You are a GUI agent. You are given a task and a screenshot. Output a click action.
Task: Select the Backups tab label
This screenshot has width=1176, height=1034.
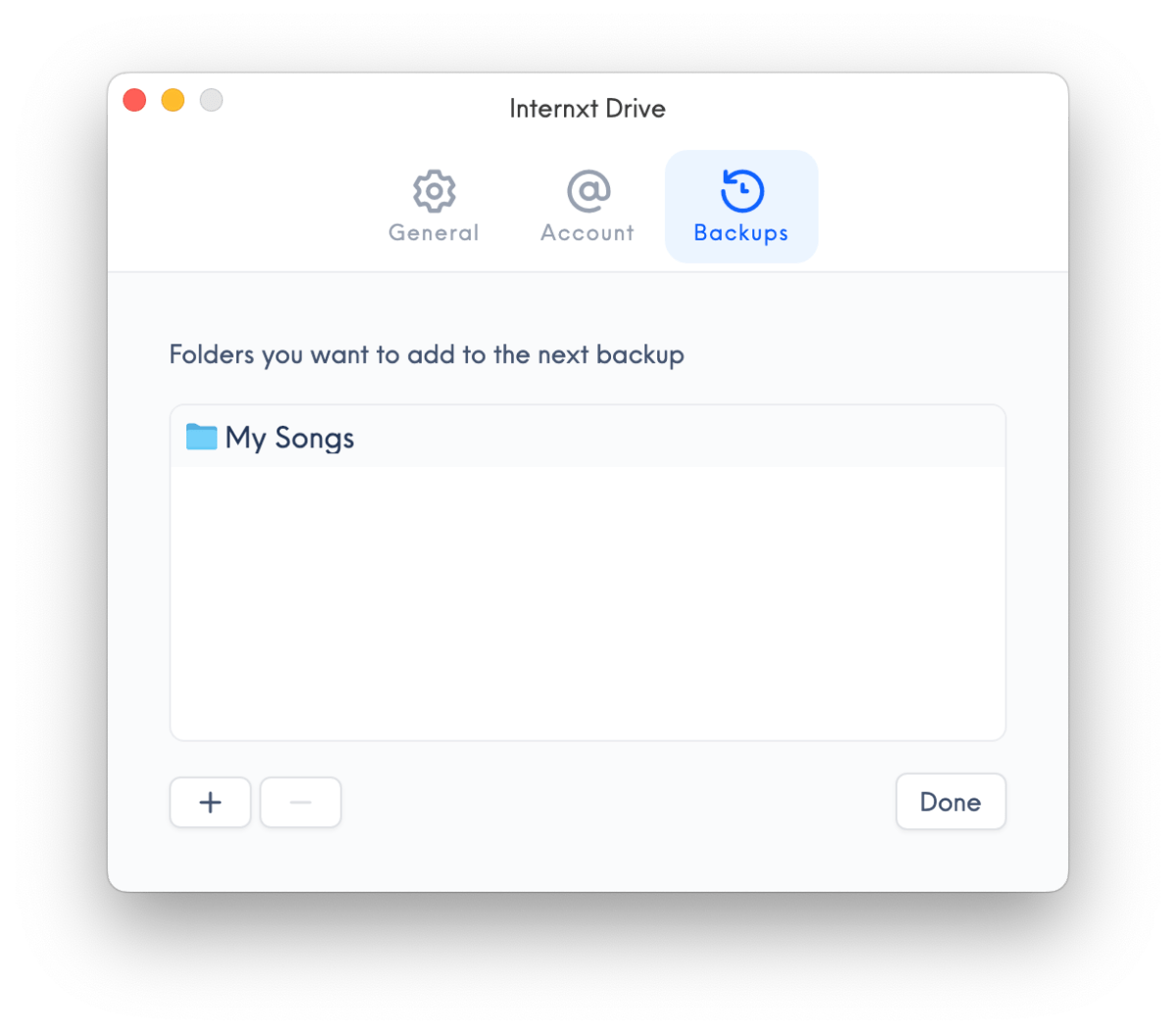(x=741, y=233)
